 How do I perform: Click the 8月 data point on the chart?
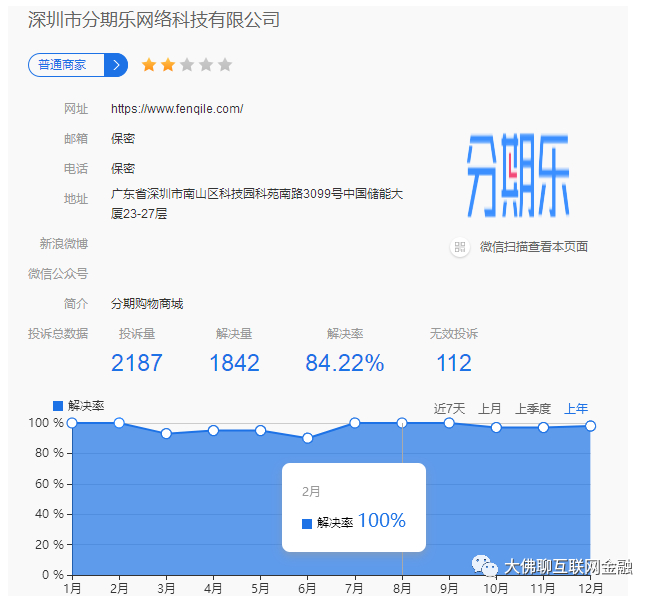(x=402, y=423)
